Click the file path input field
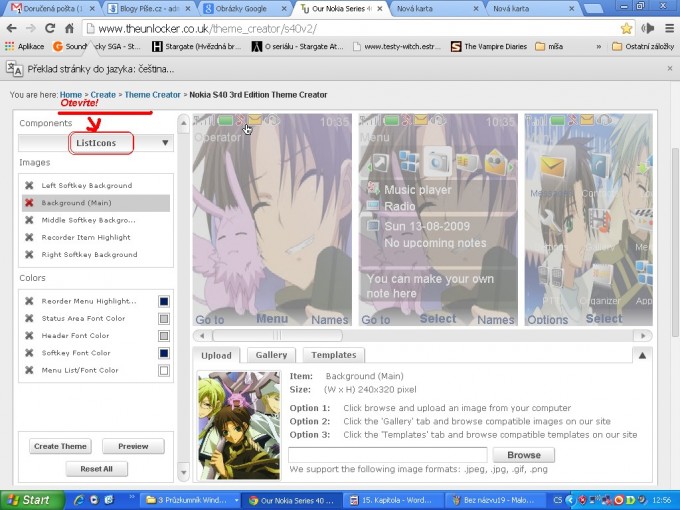 388,455
